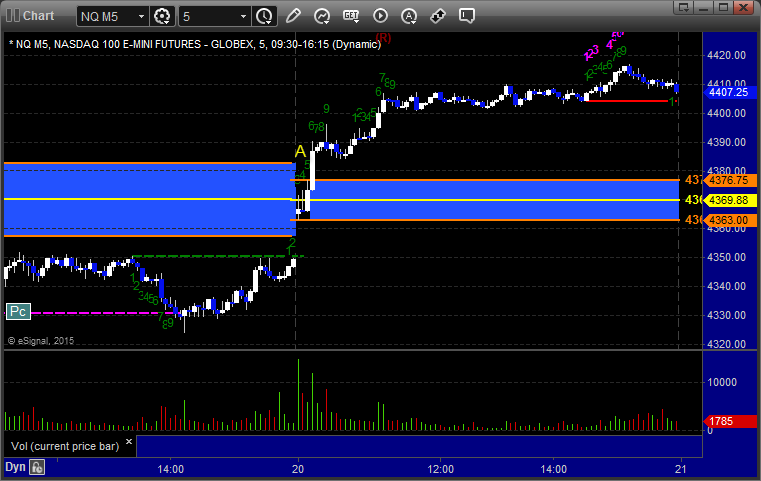
Task: Minimize the chart window
Action: (x=704, y=7)
